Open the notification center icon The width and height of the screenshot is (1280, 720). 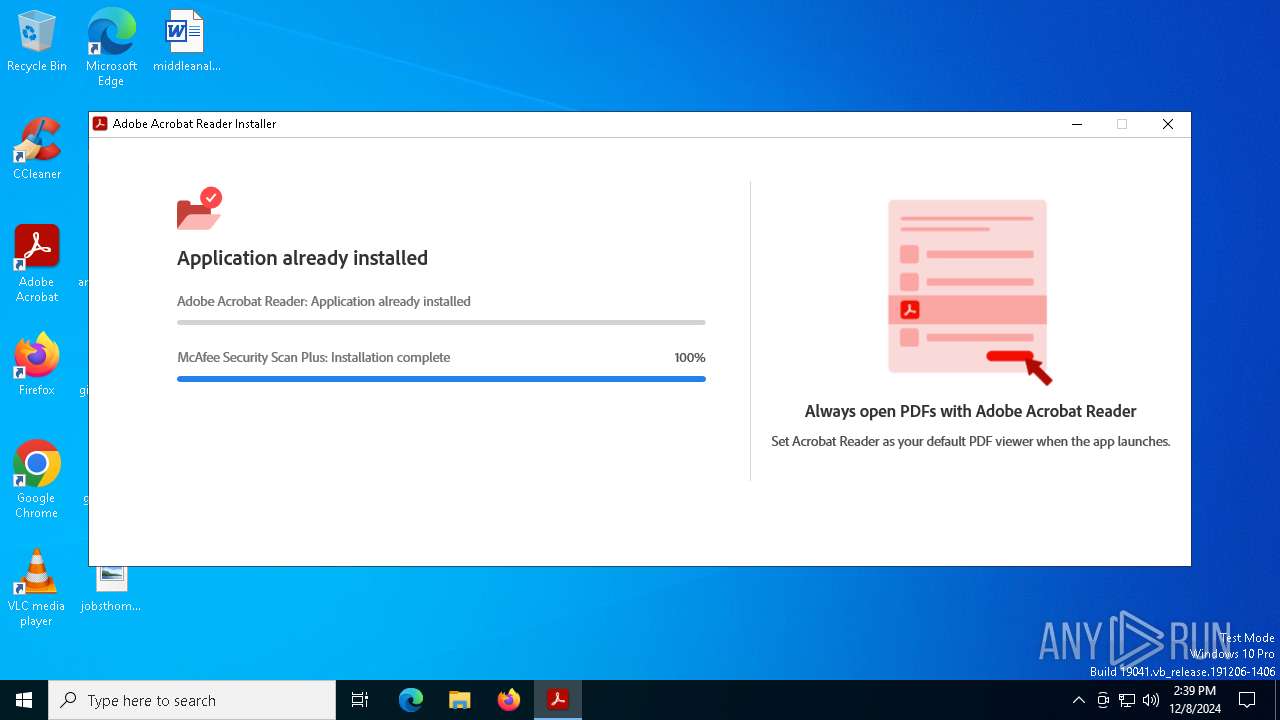(1247, 700)
